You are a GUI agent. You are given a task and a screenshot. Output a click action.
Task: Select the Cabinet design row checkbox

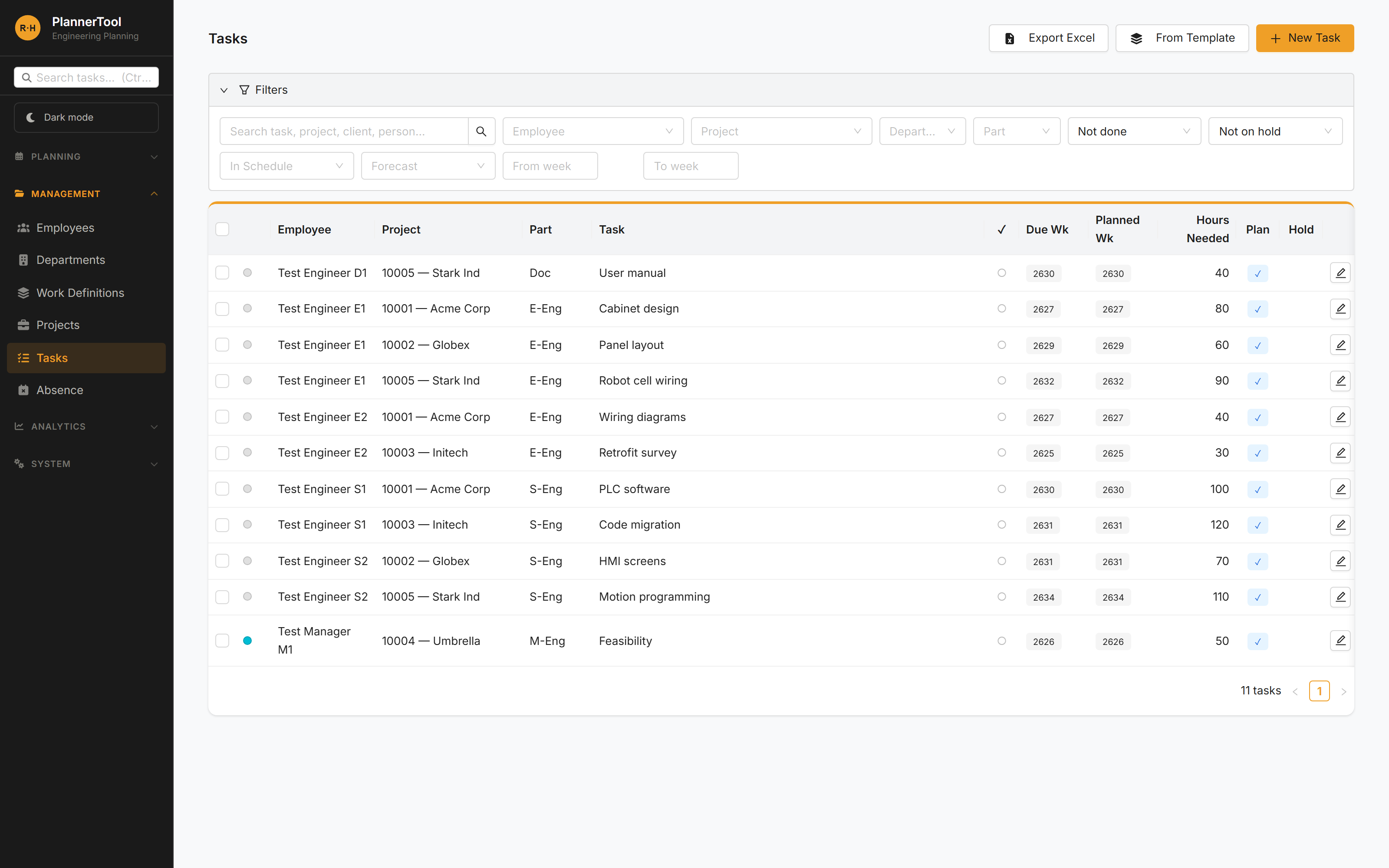222,309
